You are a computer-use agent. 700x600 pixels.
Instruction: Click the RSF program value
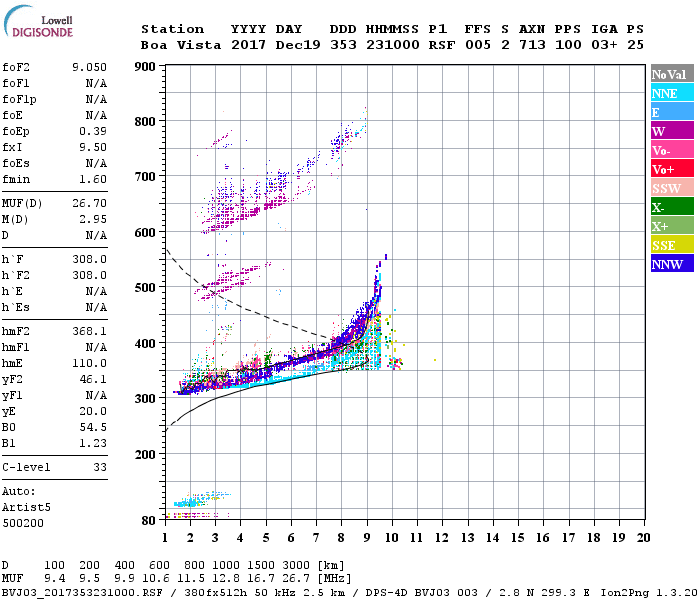pos(442,45)
